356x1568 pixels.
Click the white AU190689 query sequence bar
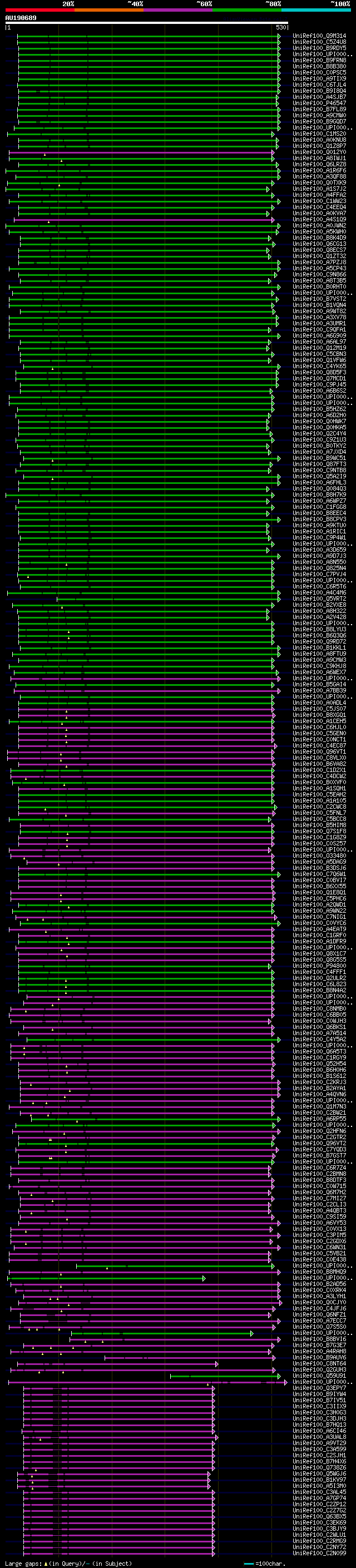click(x=147, y=23)
